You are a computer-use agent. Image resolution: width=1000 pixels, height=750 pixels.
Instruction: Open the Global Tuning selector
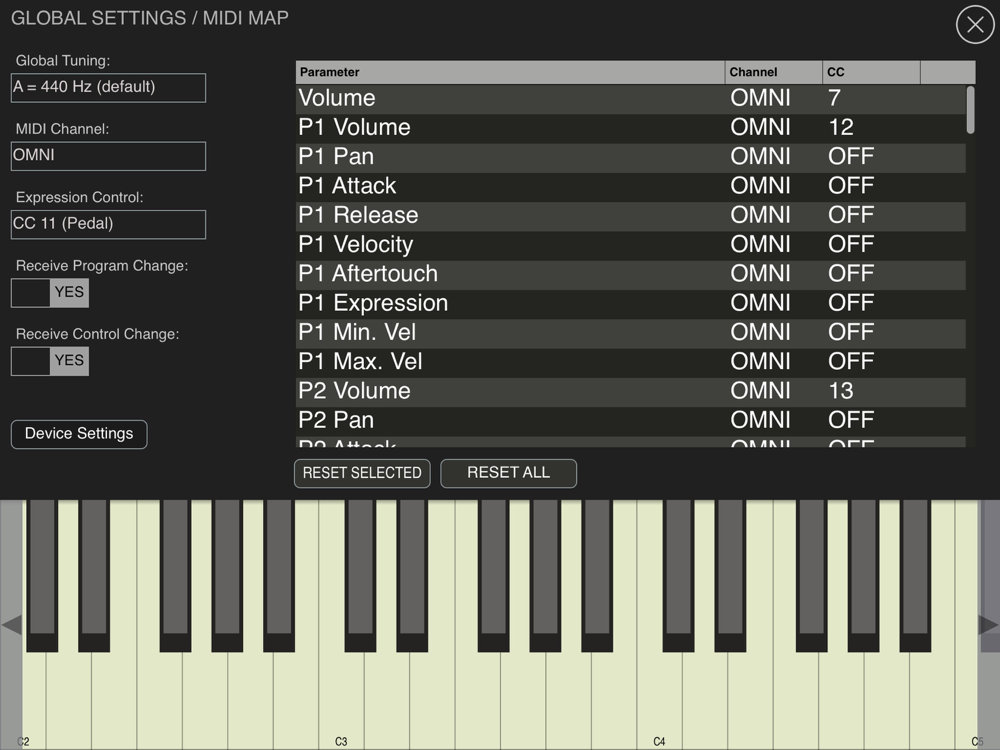click(108, 87)
